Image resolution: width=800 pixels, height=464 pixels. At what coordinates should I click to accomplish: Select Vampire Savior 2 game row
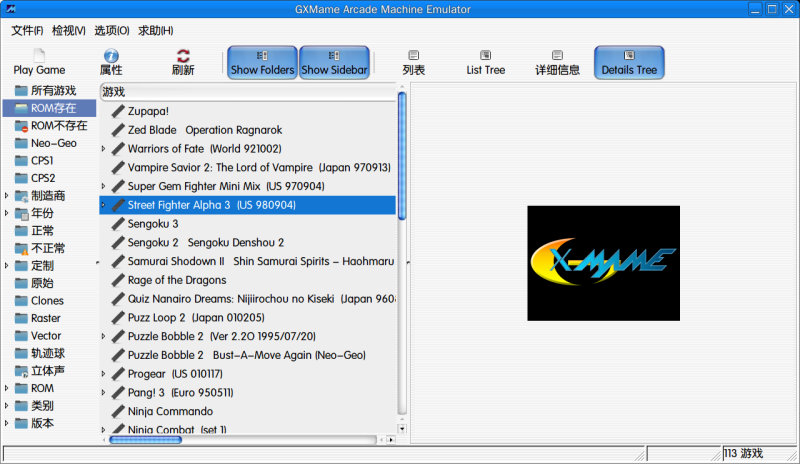[x=247, y=167]
